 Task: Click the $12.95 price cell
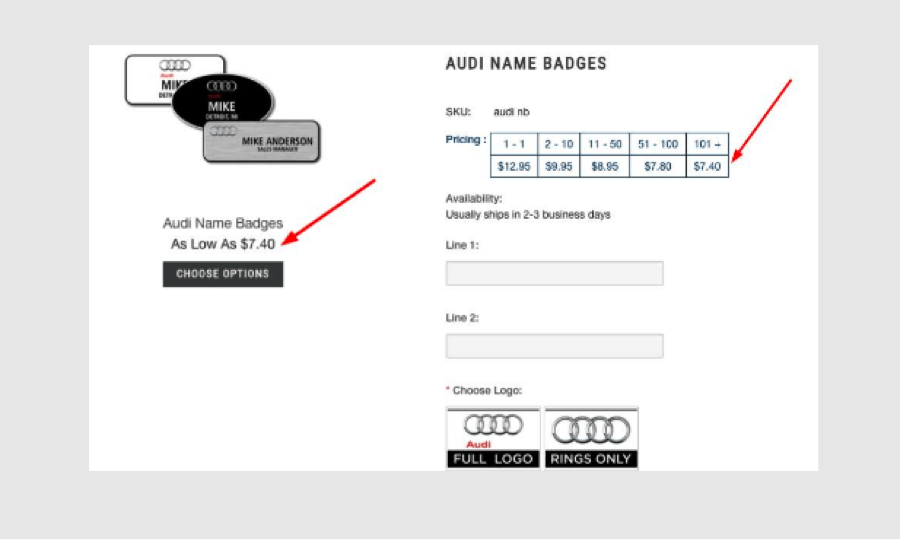[x=514, y=166]
